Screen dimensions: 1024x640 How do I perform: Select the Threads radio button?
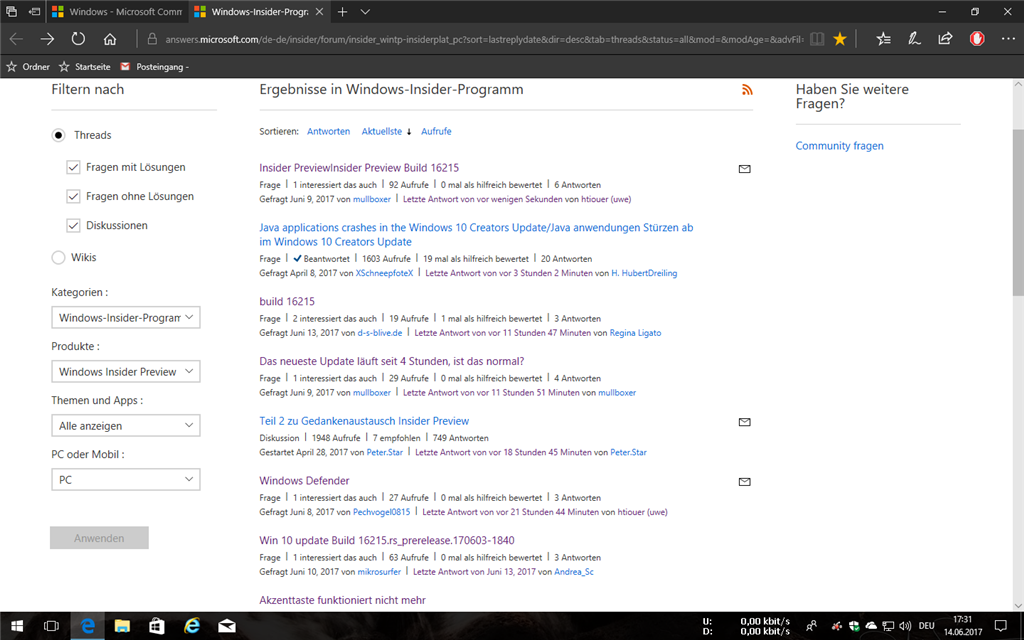[x=58, y=135]
